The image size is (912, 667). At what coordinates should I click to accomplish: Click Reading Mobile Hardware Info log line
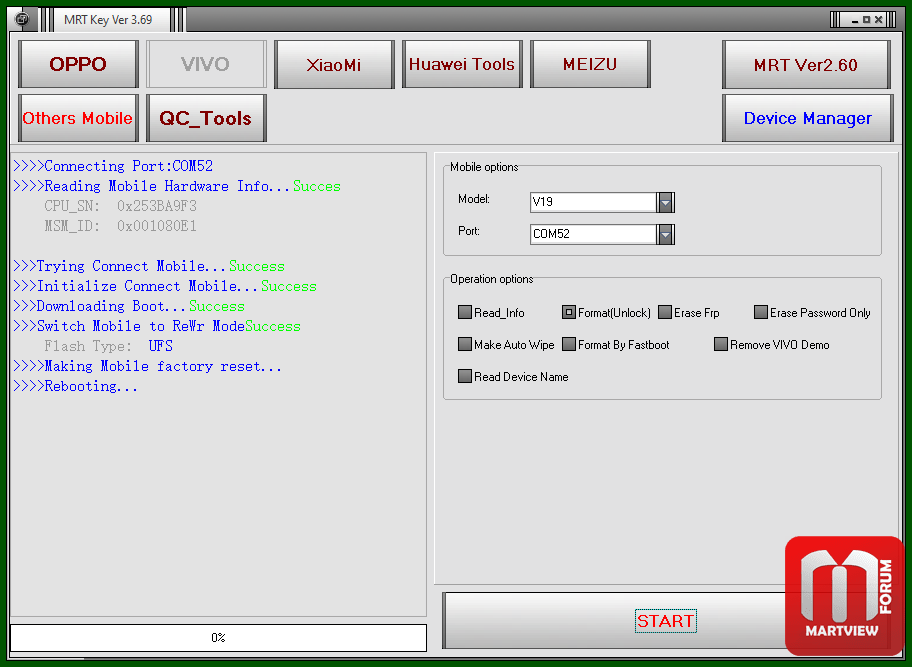click(x=177, y=186)
